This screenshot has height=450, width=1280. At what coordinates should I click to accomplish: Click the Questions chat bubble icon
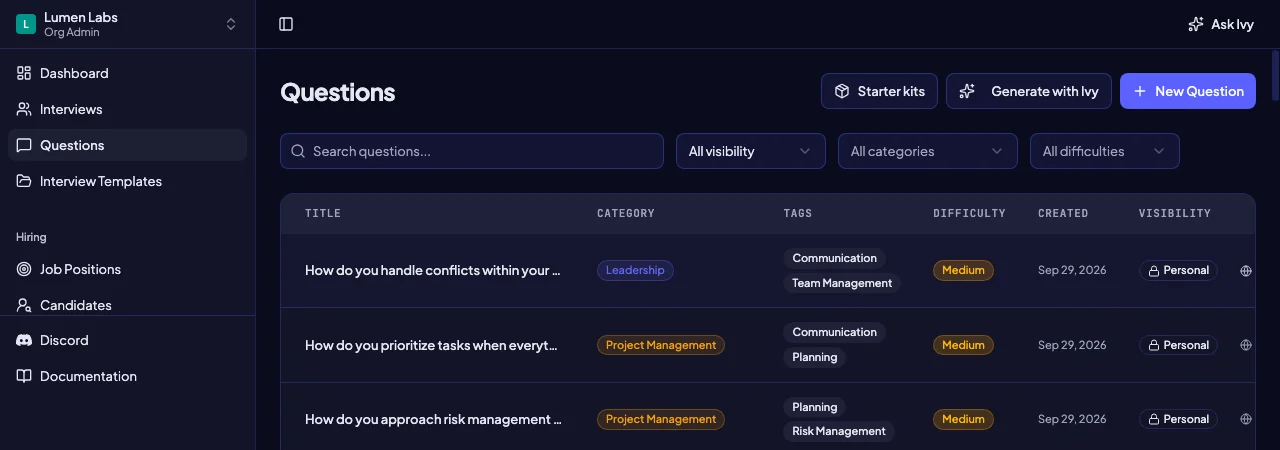pos(24,145)
